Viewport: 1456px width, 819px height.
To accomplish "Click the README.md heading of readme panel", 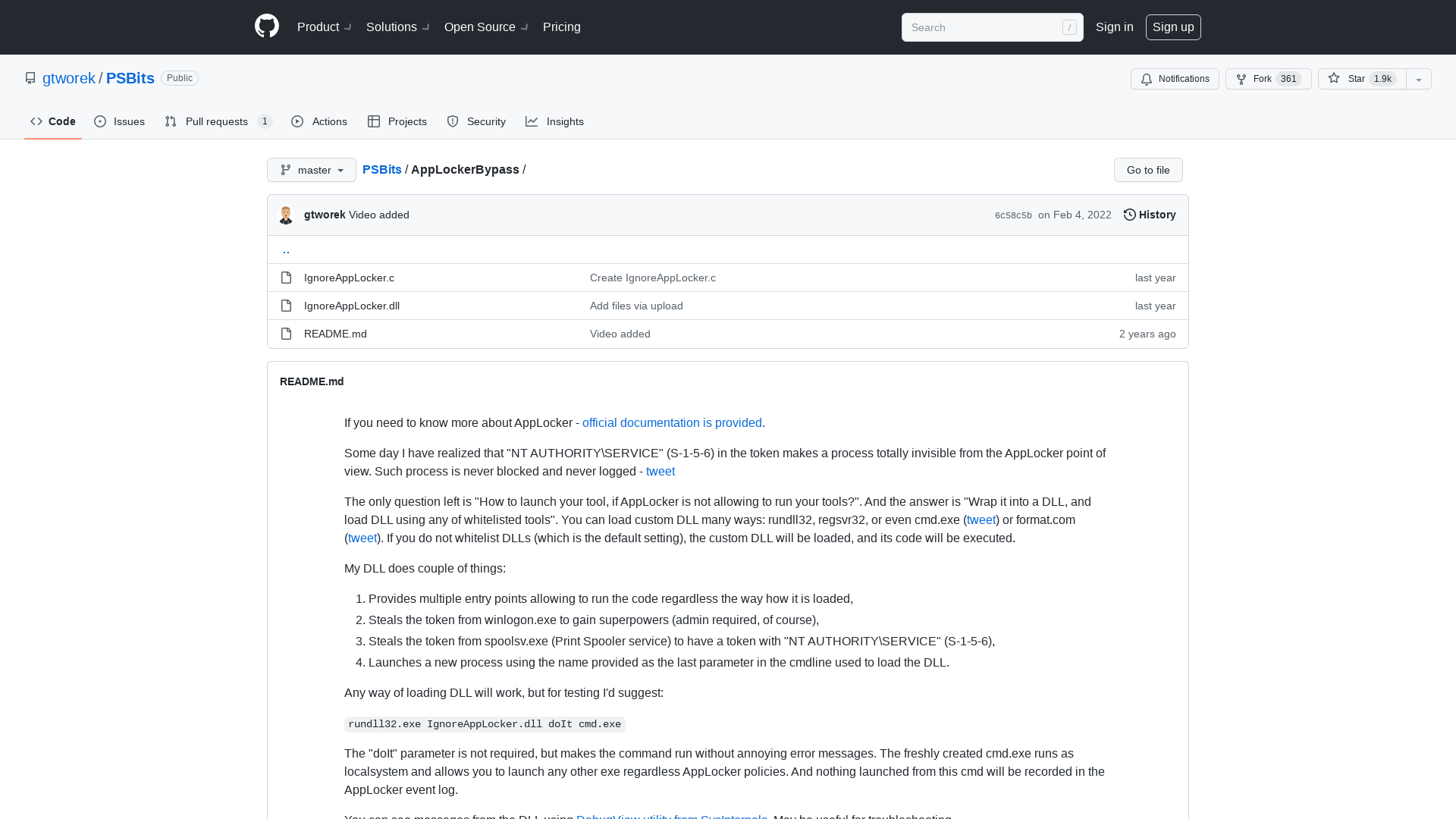I will tap(312, 381).
